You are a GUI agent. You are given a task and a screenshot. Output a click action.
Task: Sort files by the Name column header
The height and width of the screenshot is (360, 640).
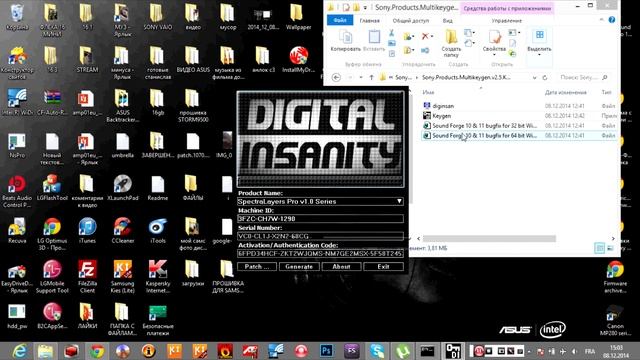[428, 92]
